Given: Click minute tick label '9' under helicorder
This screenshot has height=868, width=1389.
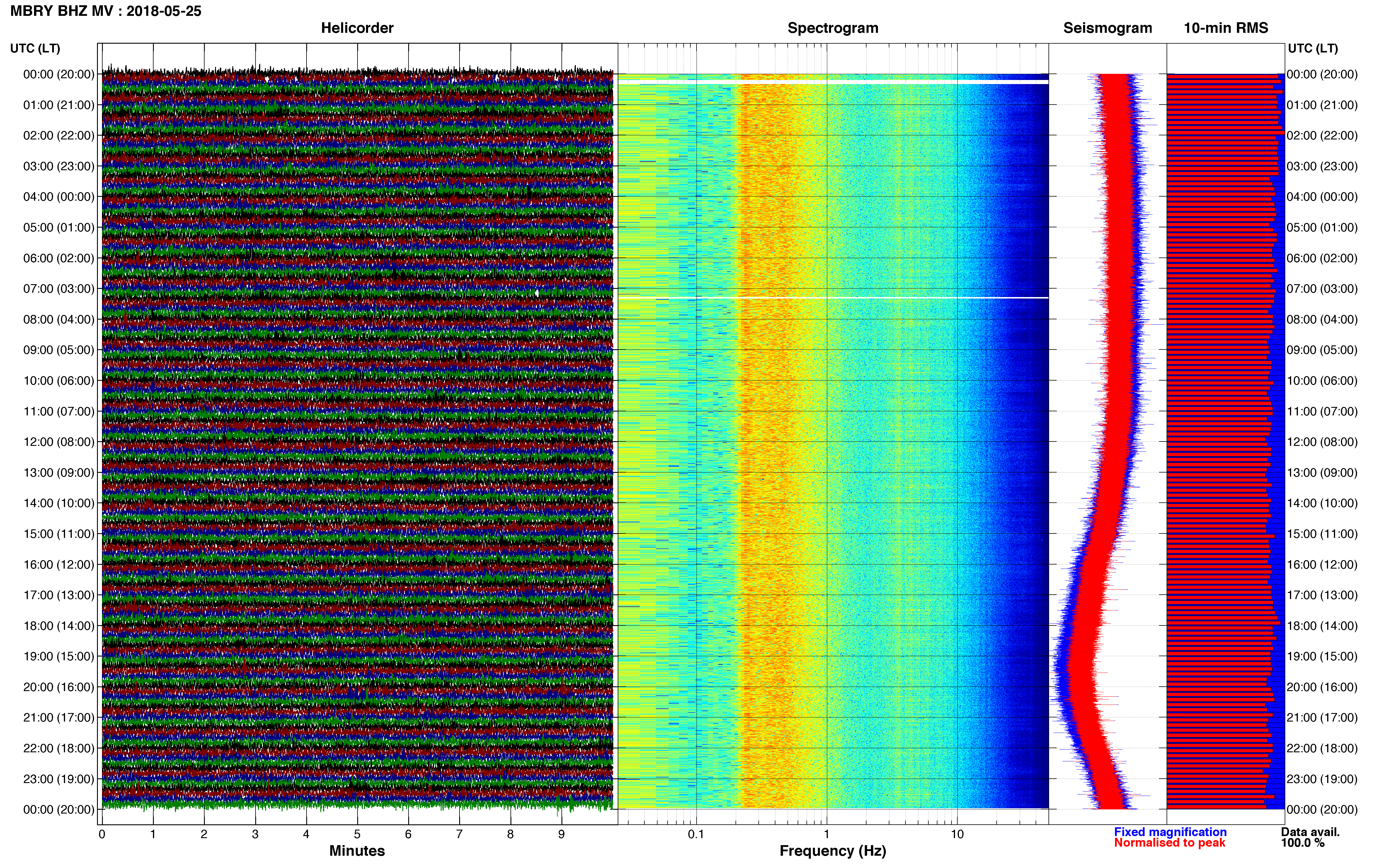Looking at the screenshot, I should [561, 835].
